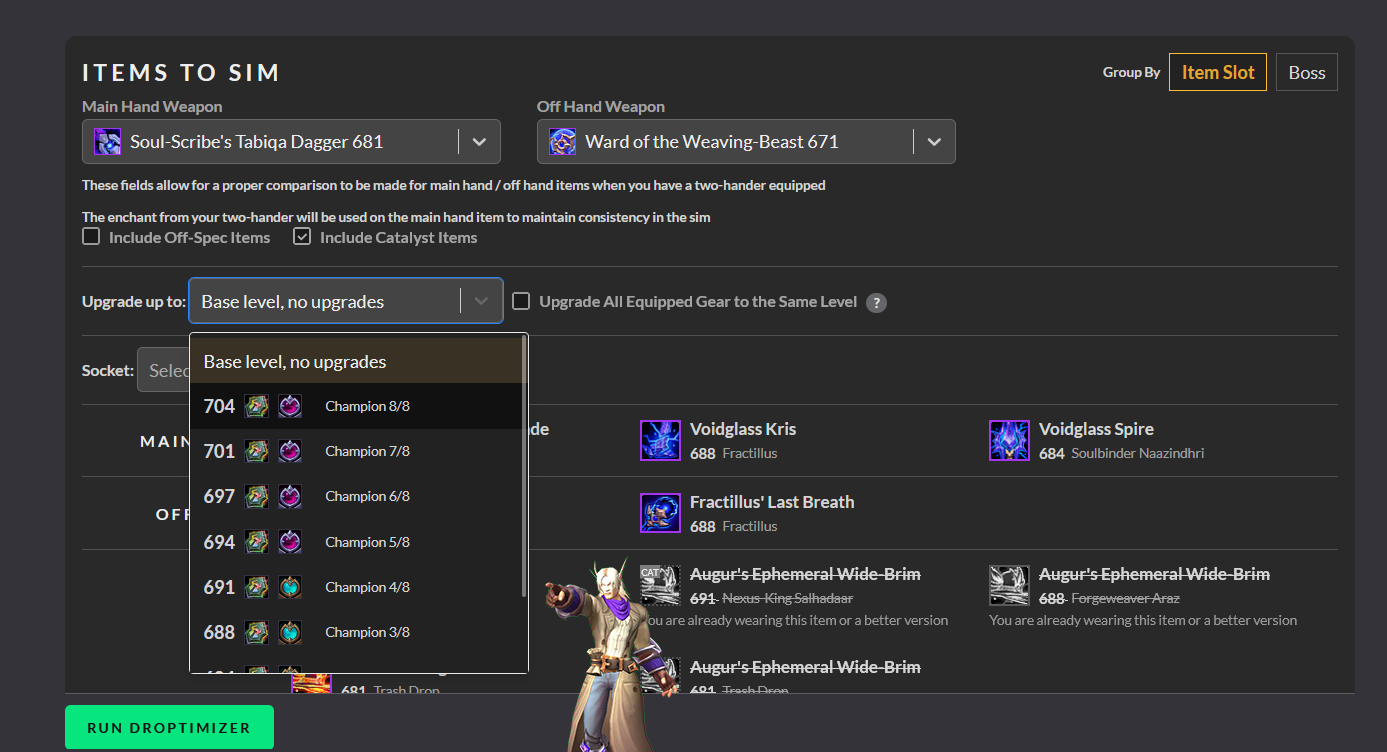Enable the Include Off-Spec Items checkbox
This screenshot has width=1387, height=752.
(x=91, y=237)
